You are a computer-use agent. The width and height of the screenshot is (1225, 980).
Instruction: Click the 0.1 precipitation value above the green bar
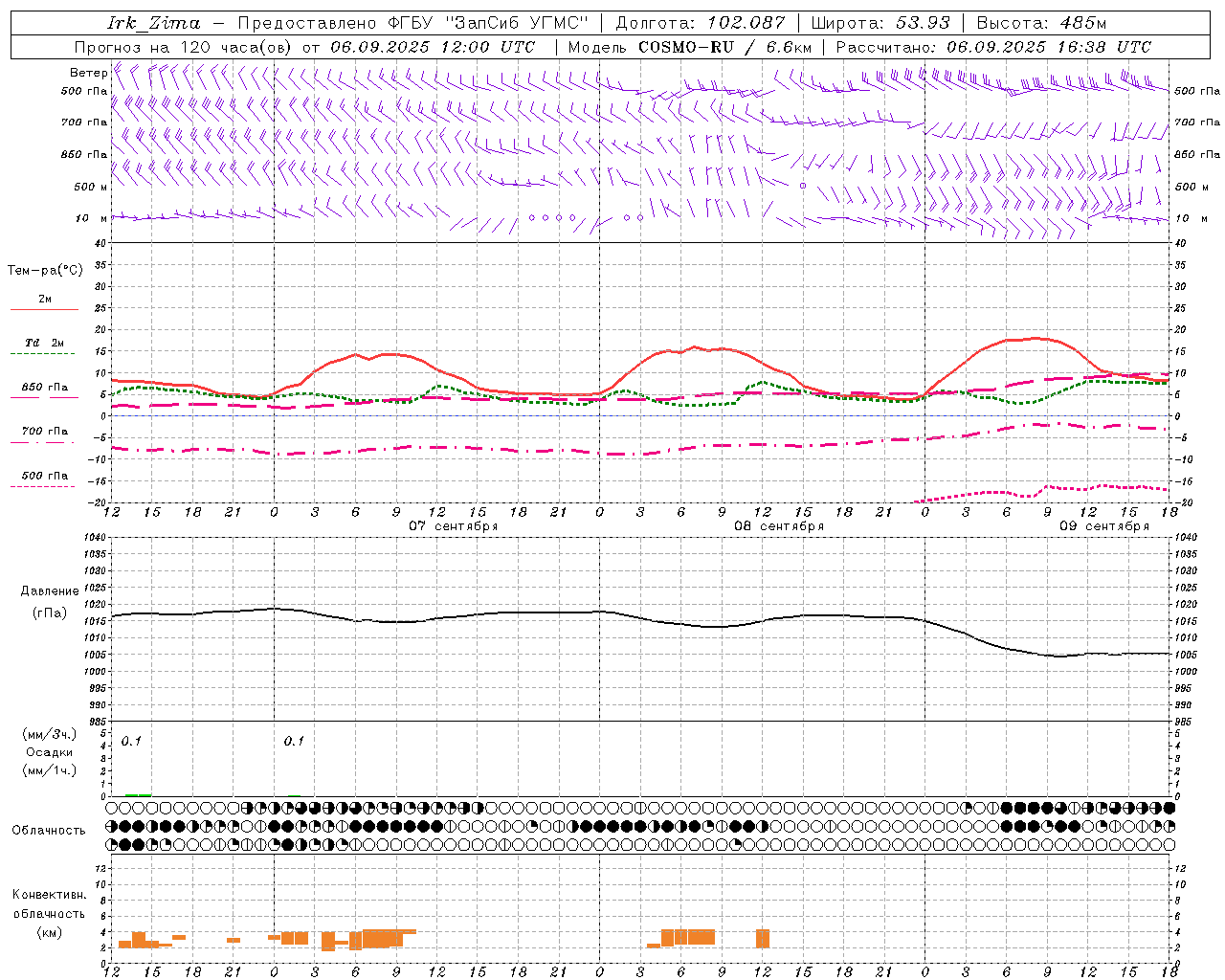tap(131, 742)
